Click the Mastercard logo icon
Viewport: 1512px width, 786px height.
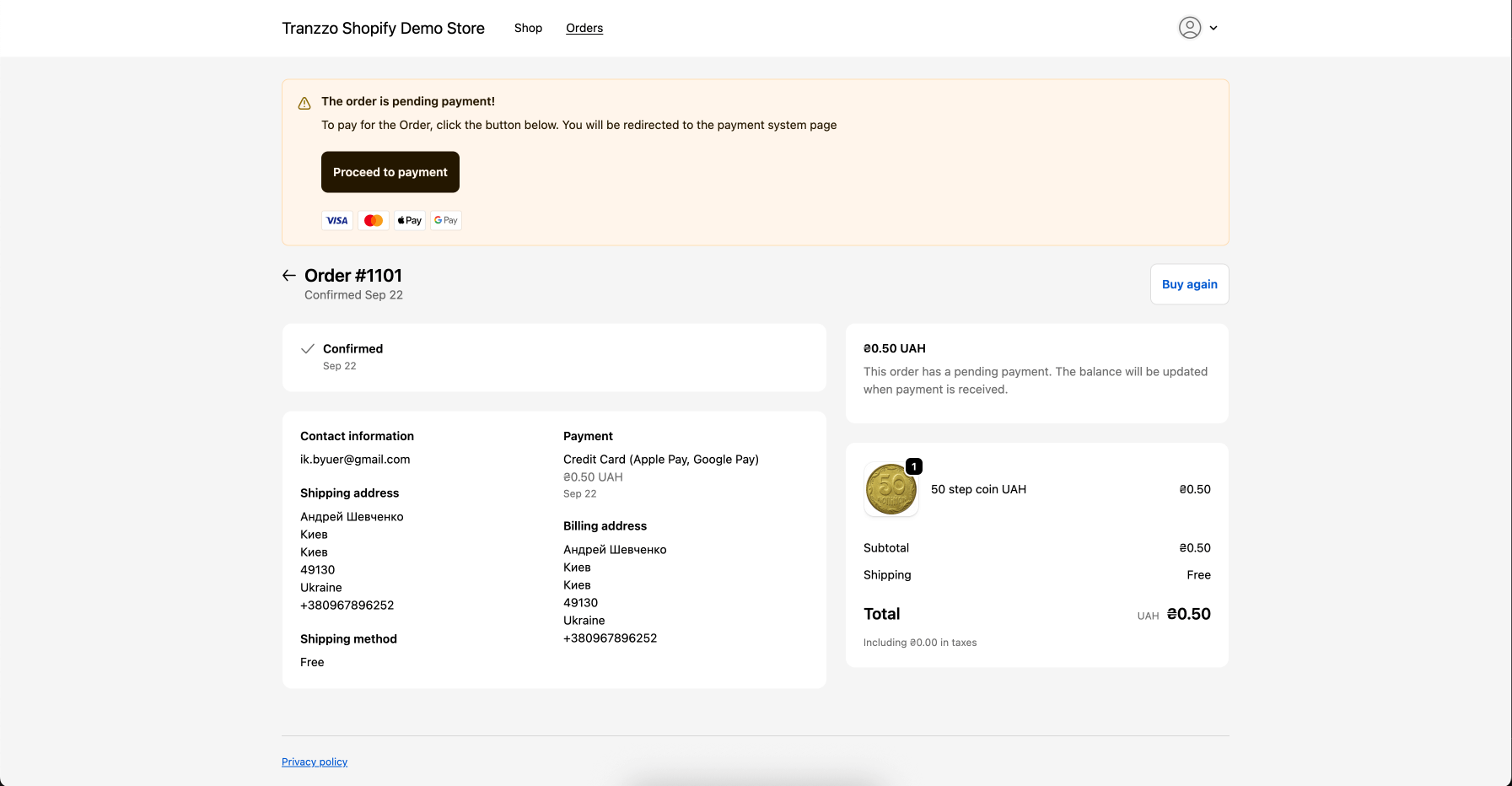click(374, 221)
